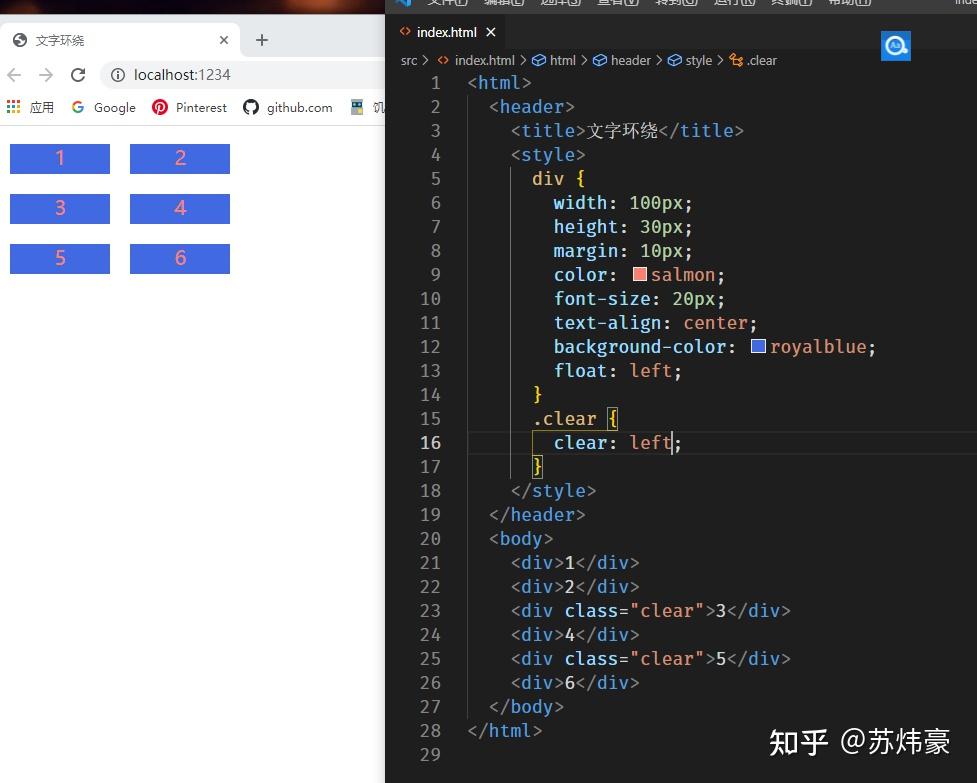Reload the localhost page
Image resolution: width=977 pixels, height=783 pixels.
[x=78, y=75]
